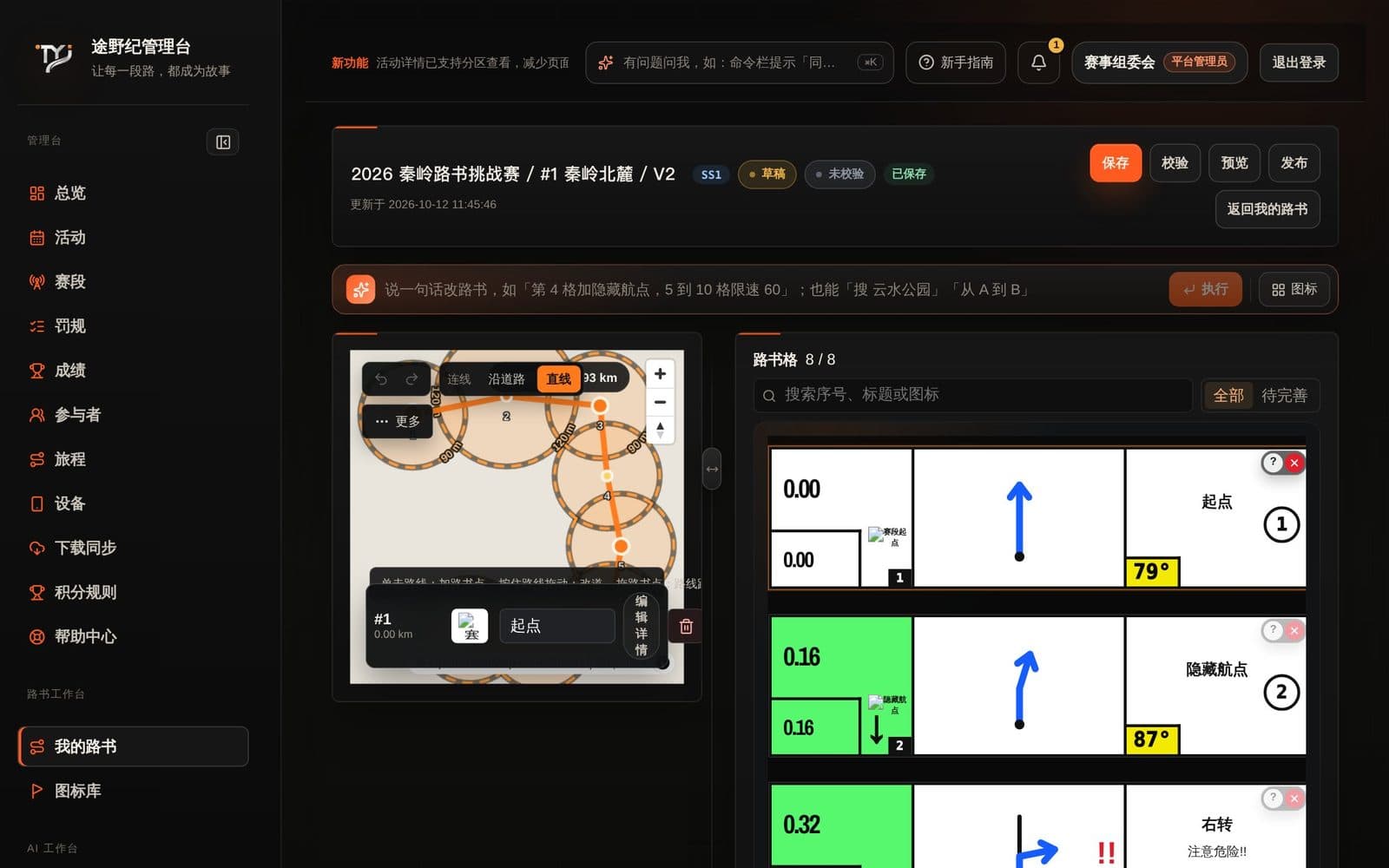Click the 预览 button
The image size is (1389, 868).
[x=1234, y=162]
